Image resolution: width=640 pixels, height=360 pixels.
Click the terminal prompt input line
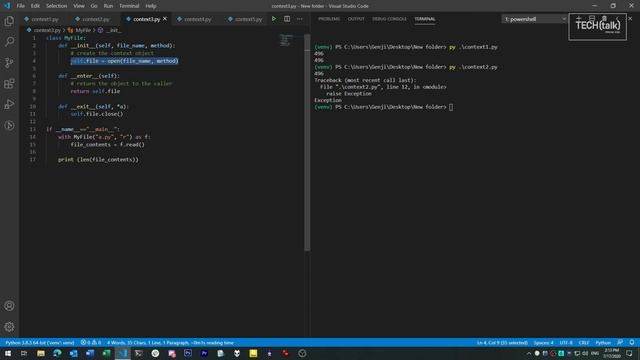click(384, 107)
